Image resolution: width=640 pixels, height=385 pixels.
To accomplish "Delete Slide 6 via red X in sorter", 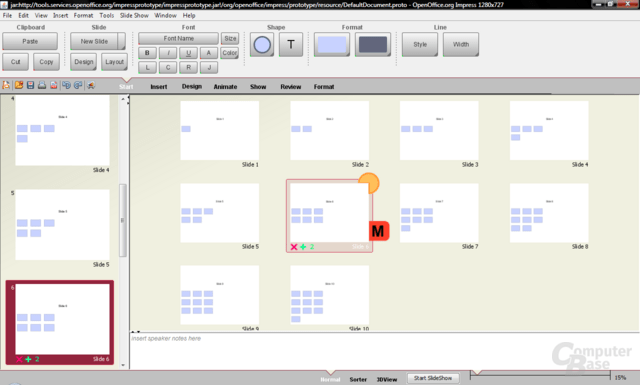I will 294,247.
